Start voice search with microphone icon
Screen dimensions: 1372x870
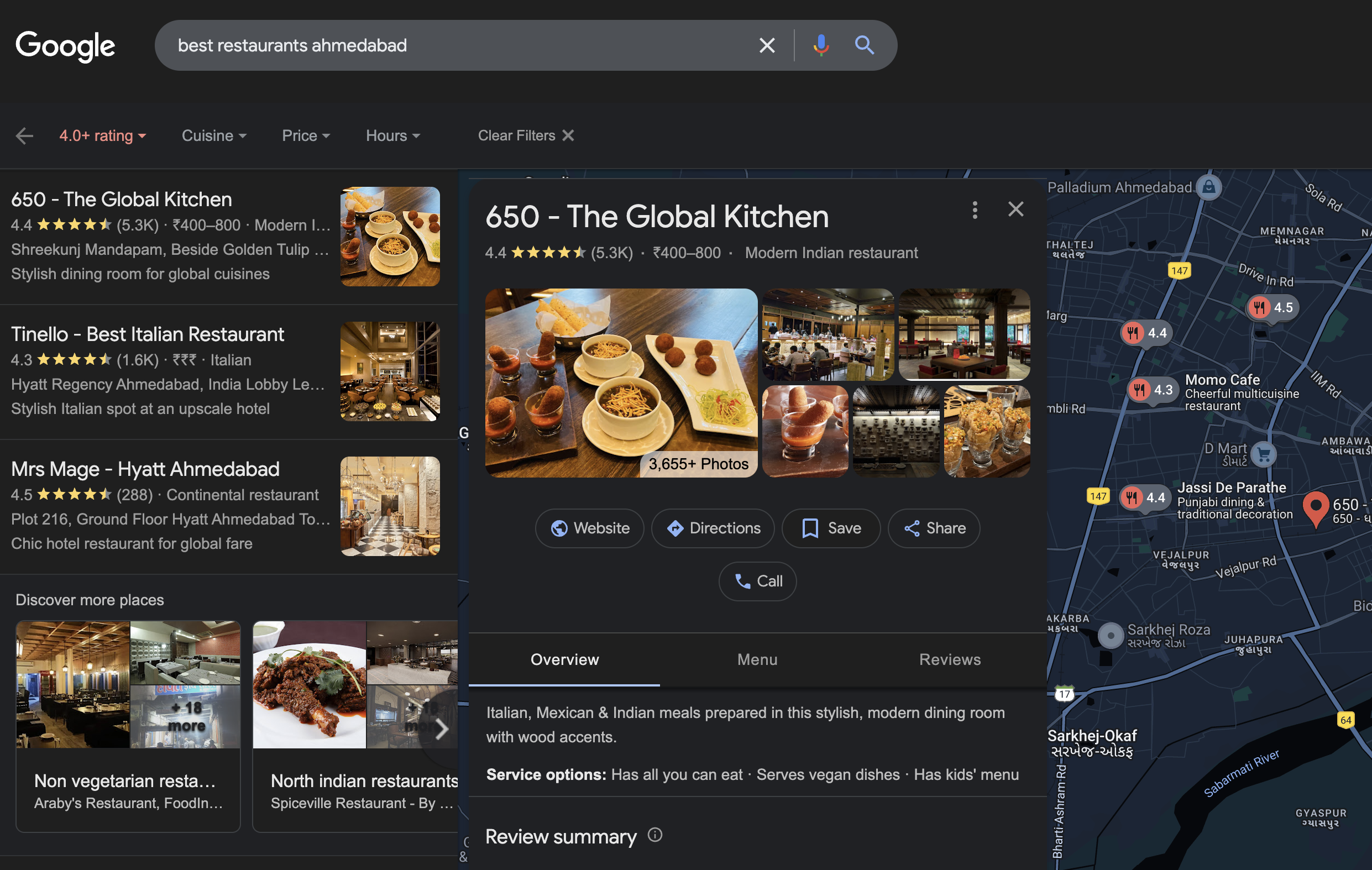(x=820, y=45)
